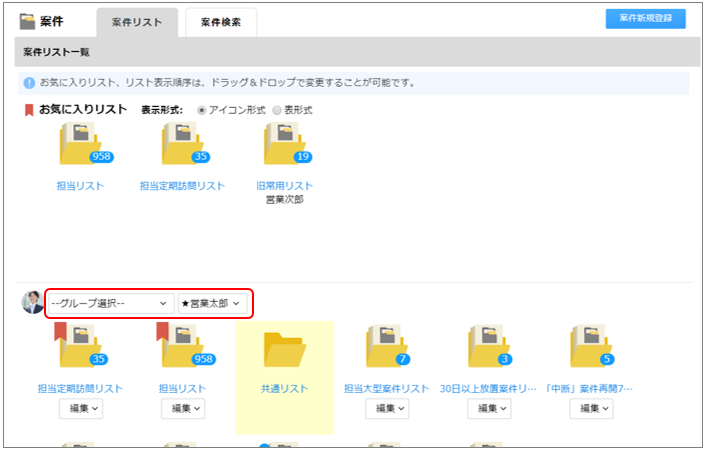Viewport: 705px width, 450px height.
Task: Click the info icon in the blue notice bar
Action: click(x=29, y=83)
